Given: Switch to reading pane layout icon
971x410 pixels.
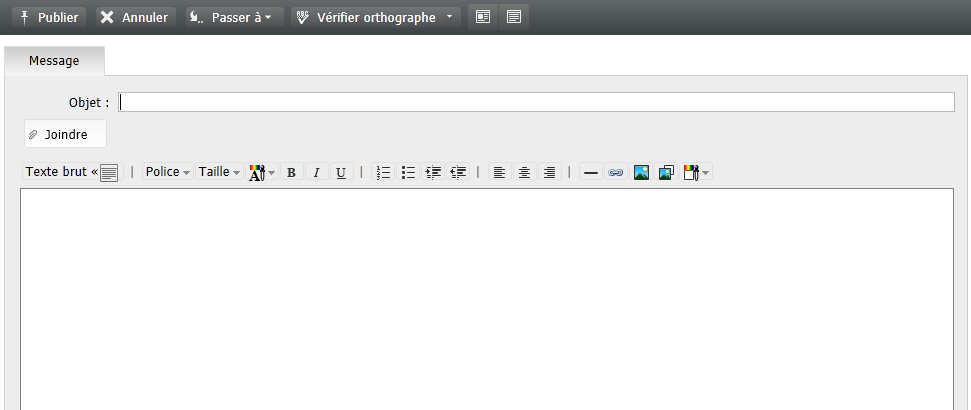Looking at the screenshot, I should (x=483, y=17).
